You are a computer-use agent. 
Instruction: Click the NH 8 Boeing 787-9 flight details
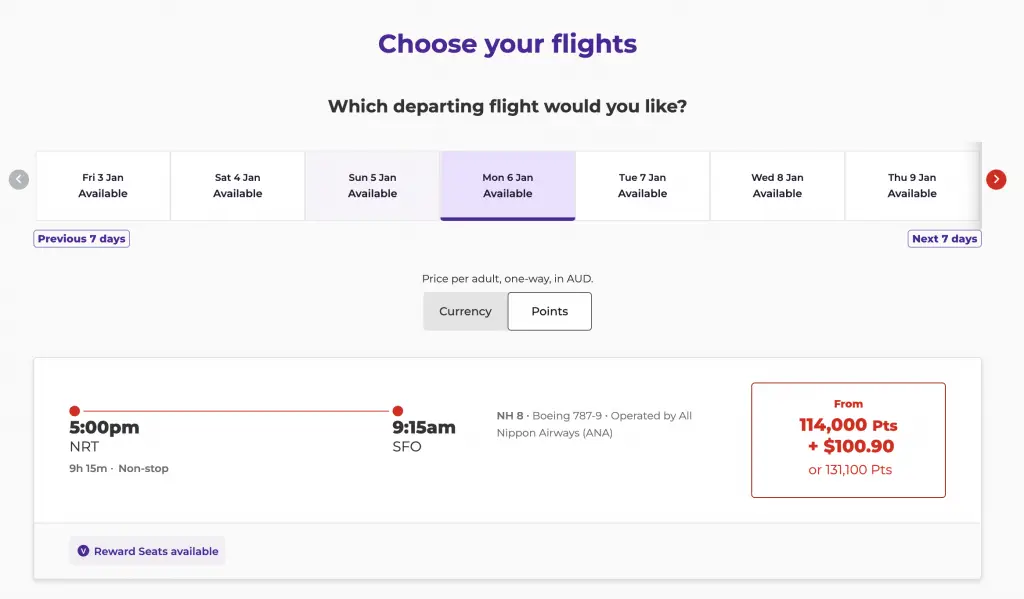click(x=594, y=424)
